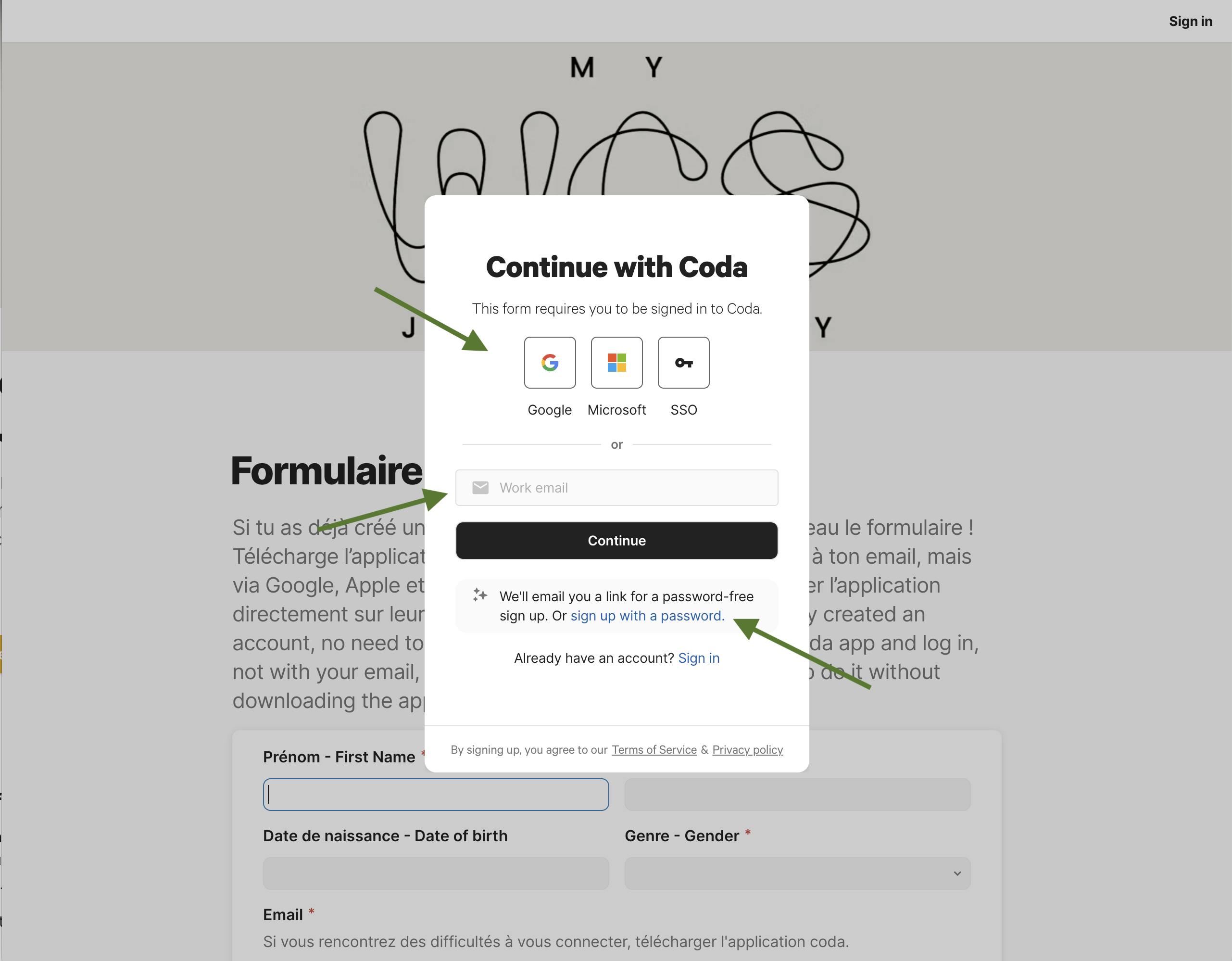Click the SSO key icon
The width and height of the screenshot is (1232, 961).
click(683, 363)
